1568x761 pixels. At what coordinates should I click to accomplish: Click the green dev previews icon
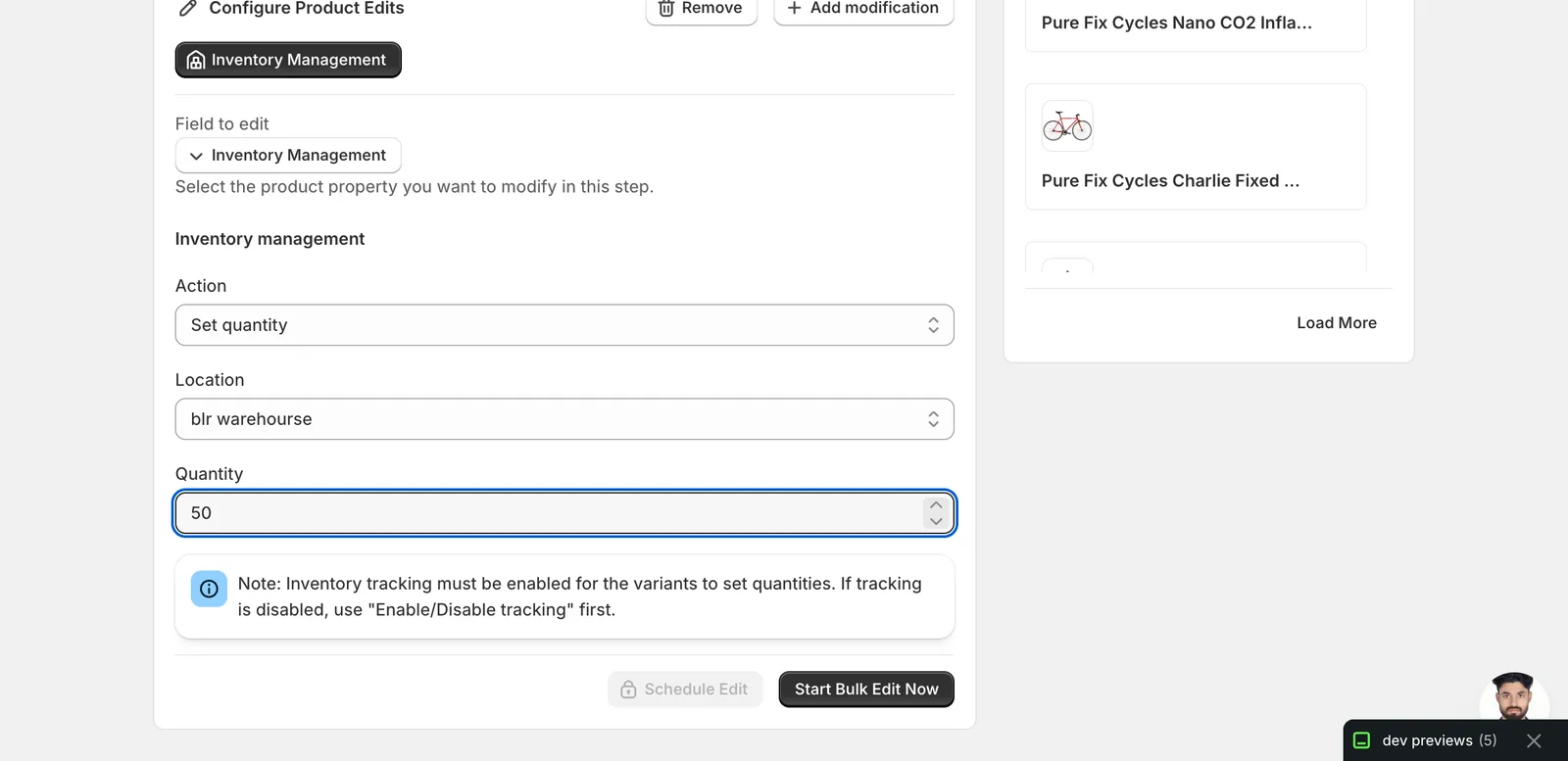[1361, 740]
